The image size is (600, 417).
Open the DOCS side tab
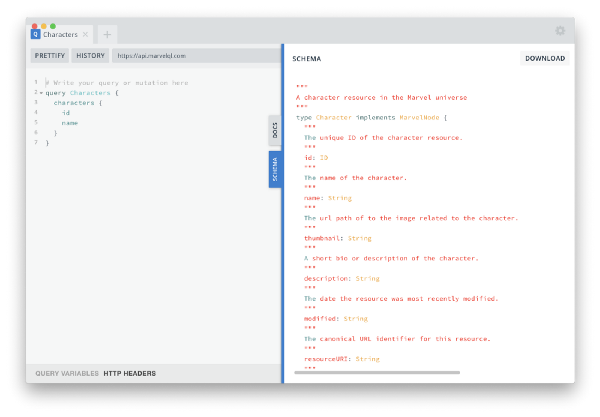click(x=274, y=130)
